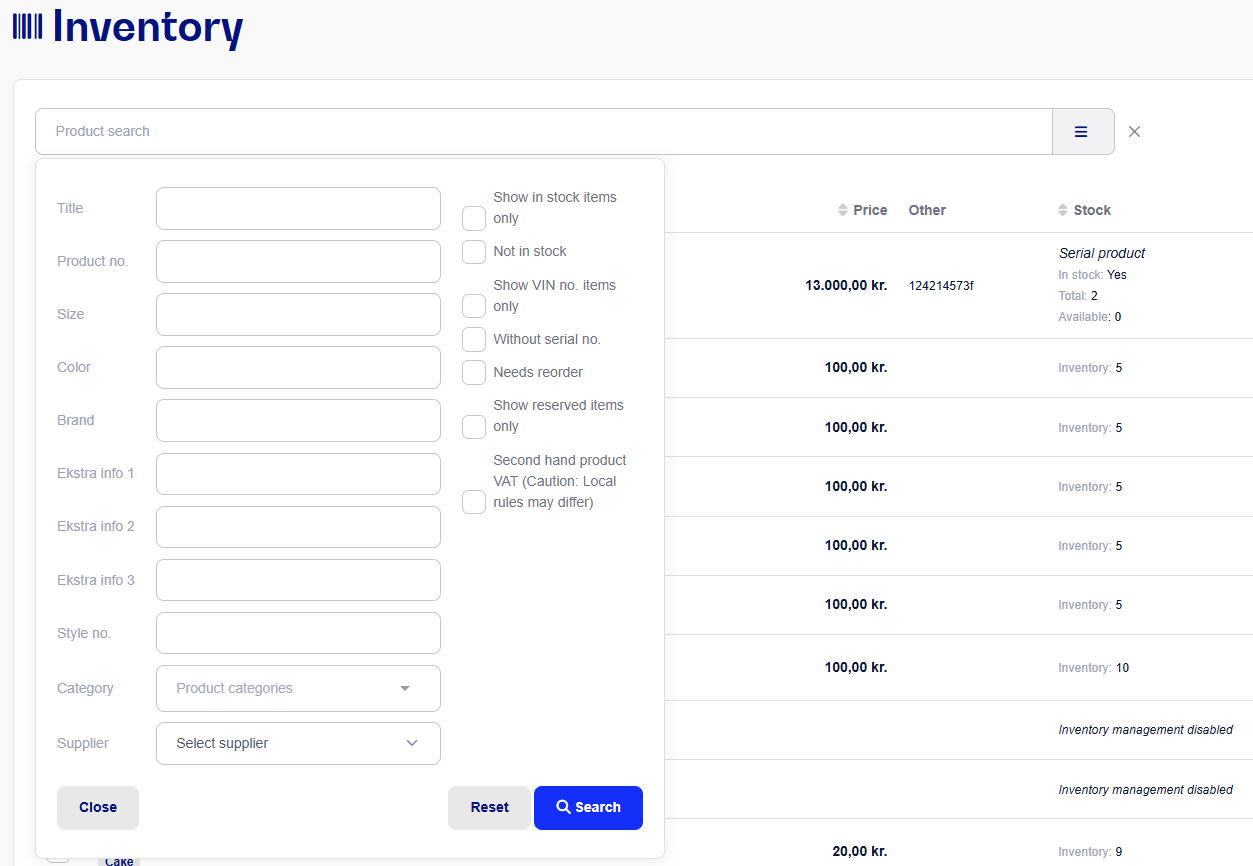The width and height of the screenshot is (1253, 866).
Task: Click the 13.000,00 kr. price cell
Action: click(x=846, y=285)
